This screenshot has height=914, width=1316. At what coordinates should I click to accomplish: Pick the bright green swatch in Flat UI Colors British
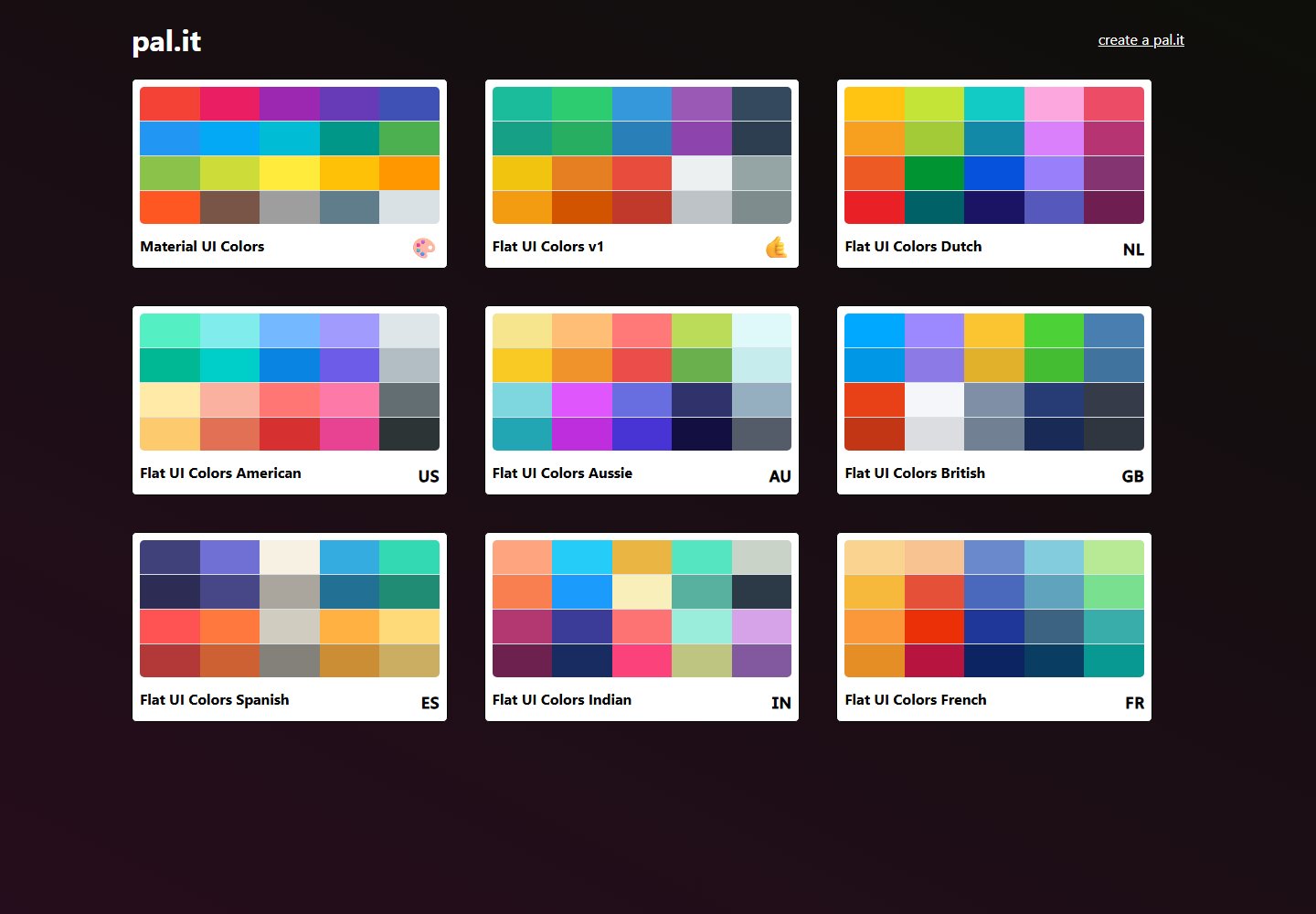[1054, 330]
